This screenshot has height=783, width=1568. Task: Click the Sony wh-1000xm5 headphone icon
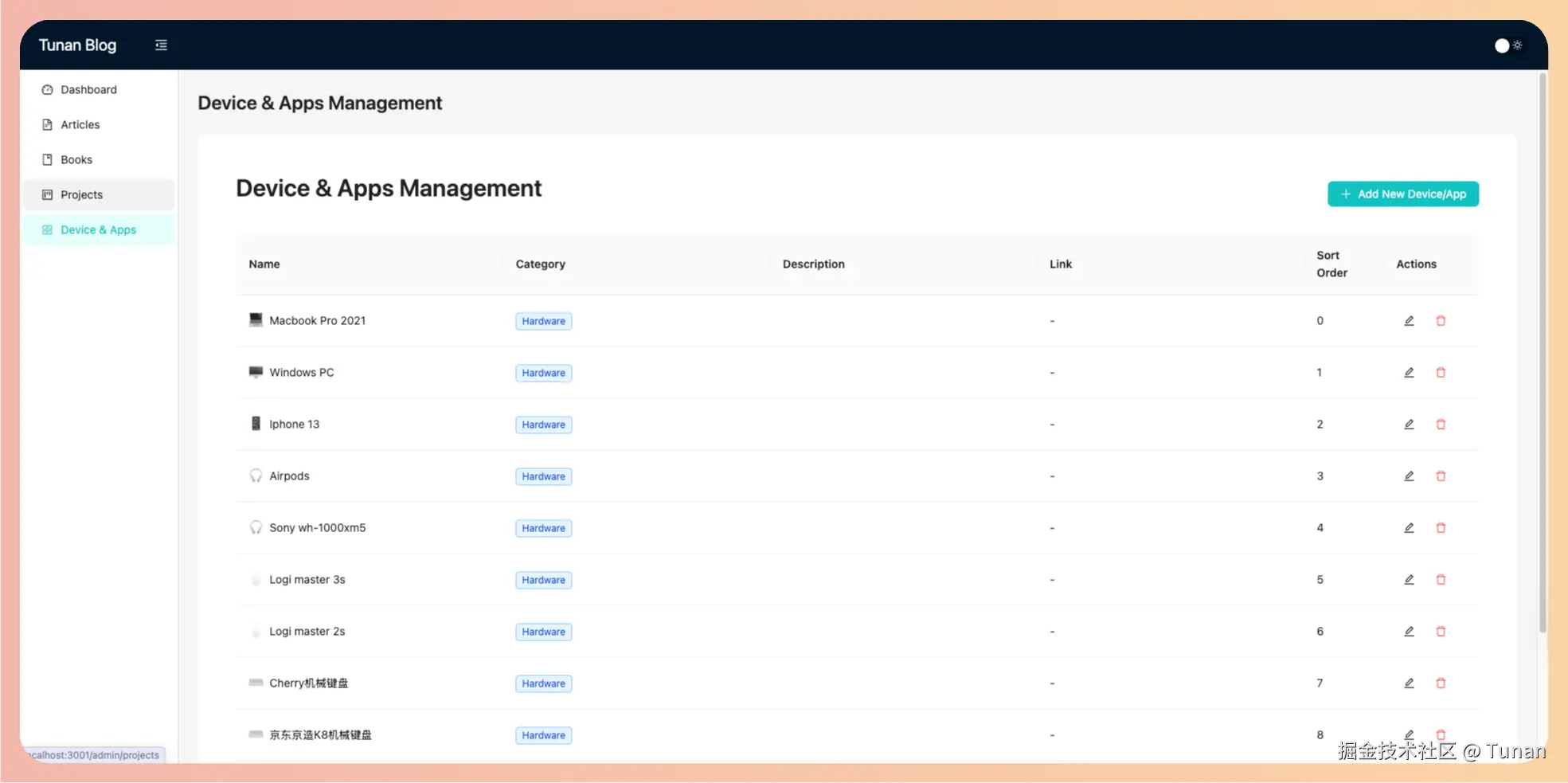pyautogui.click(x=256, y=527)
